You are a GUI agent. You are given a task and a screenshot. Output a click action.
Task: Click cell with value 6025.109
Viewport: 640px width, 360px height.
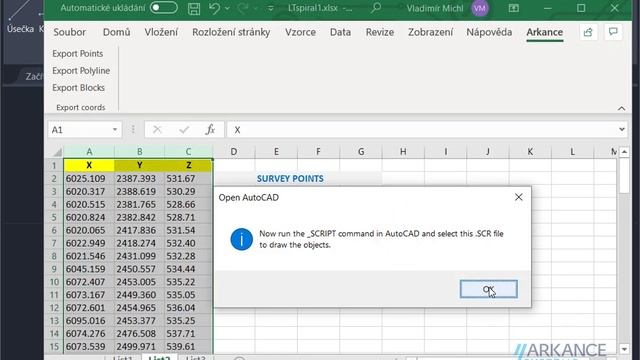click(x=89, y=178)
